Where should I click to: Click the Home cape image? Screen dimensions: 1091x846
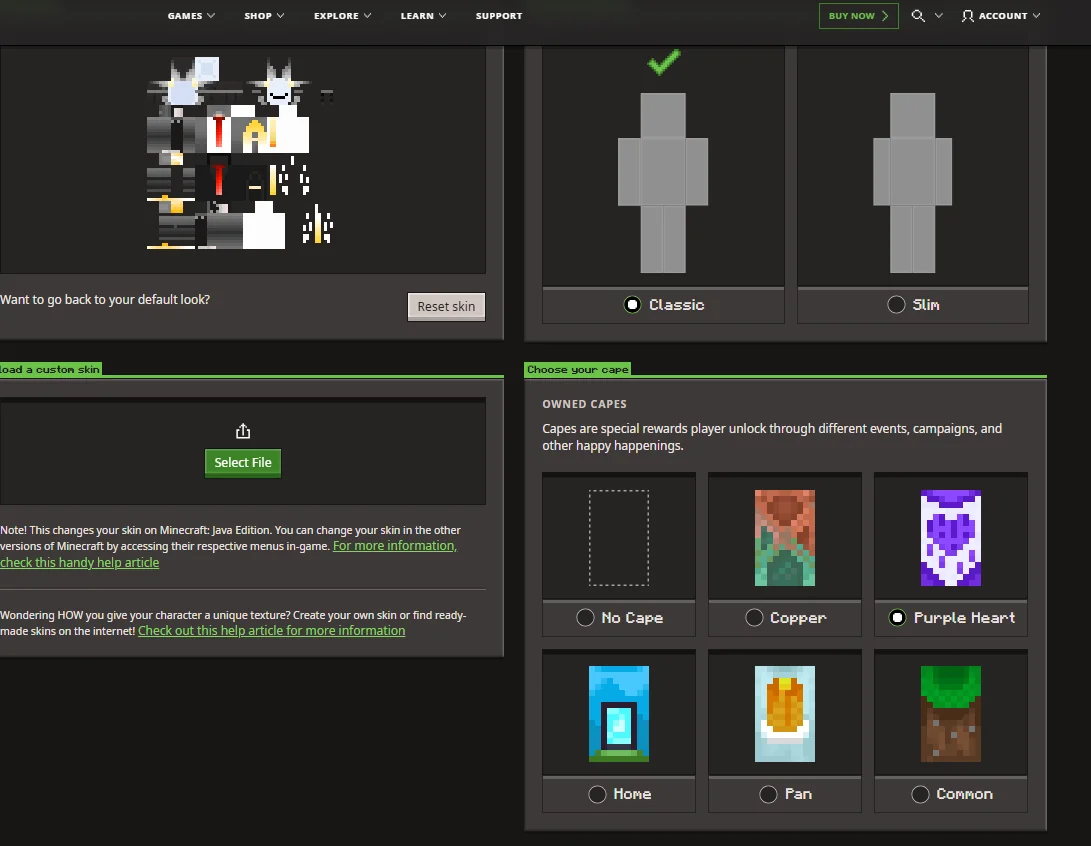click(619, 714)
